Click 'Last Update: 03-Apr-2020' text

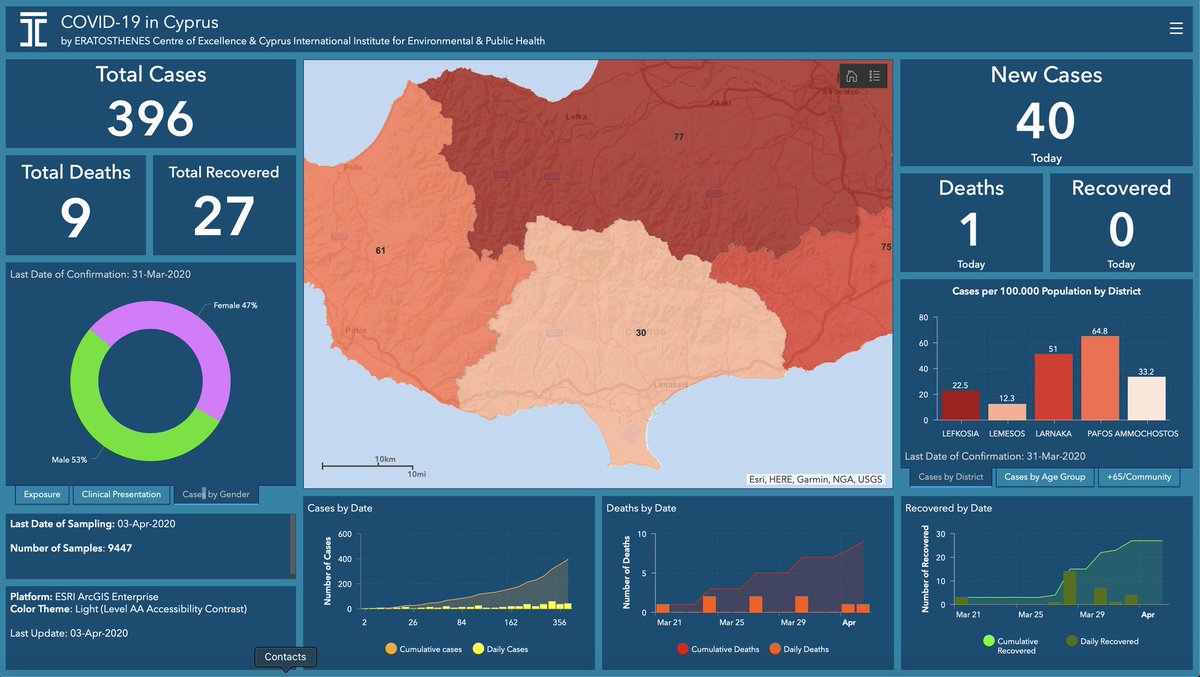[x=69, y=633]
